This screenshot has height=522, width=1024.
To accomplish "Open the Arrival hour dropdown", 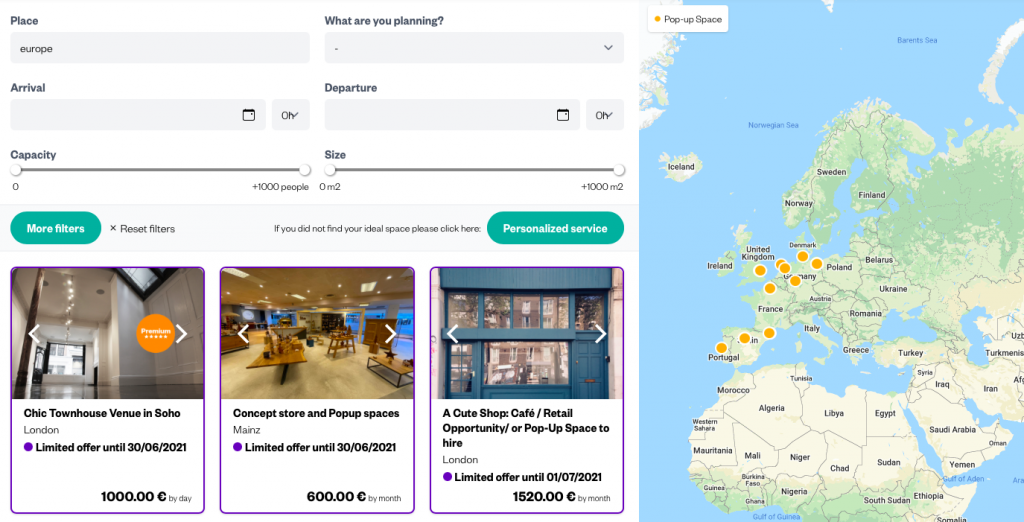I will (x=290, y=115).
